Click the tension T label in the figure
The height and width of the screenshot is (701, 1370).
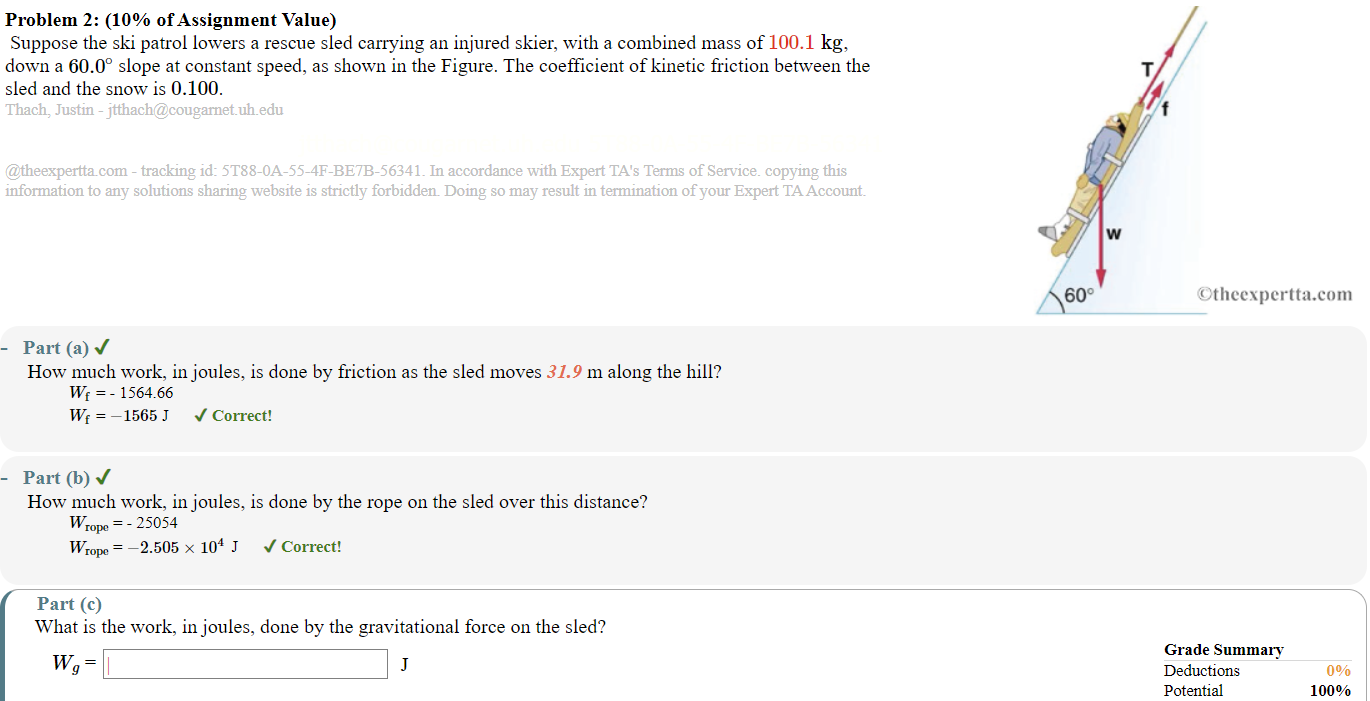pos(1148,68)
